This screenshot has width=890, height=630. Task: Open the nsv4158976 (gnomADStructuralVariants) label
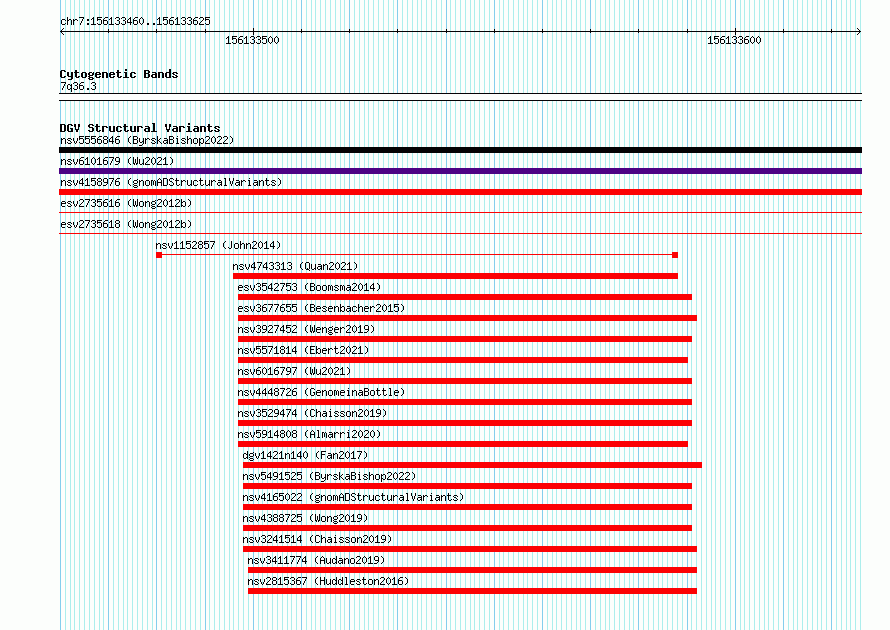click(171, 182)
